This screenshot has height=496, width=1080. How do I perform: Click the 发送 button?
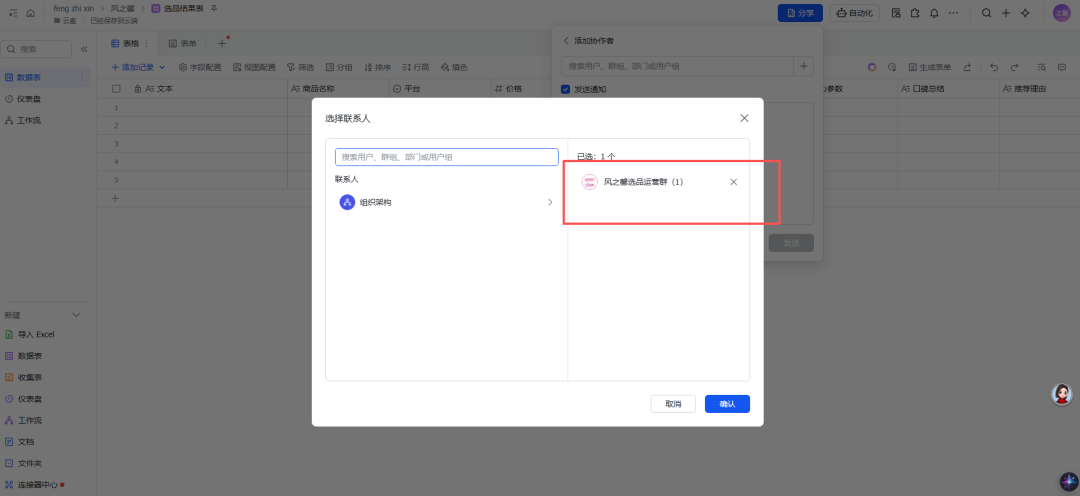tap(791, 242)
